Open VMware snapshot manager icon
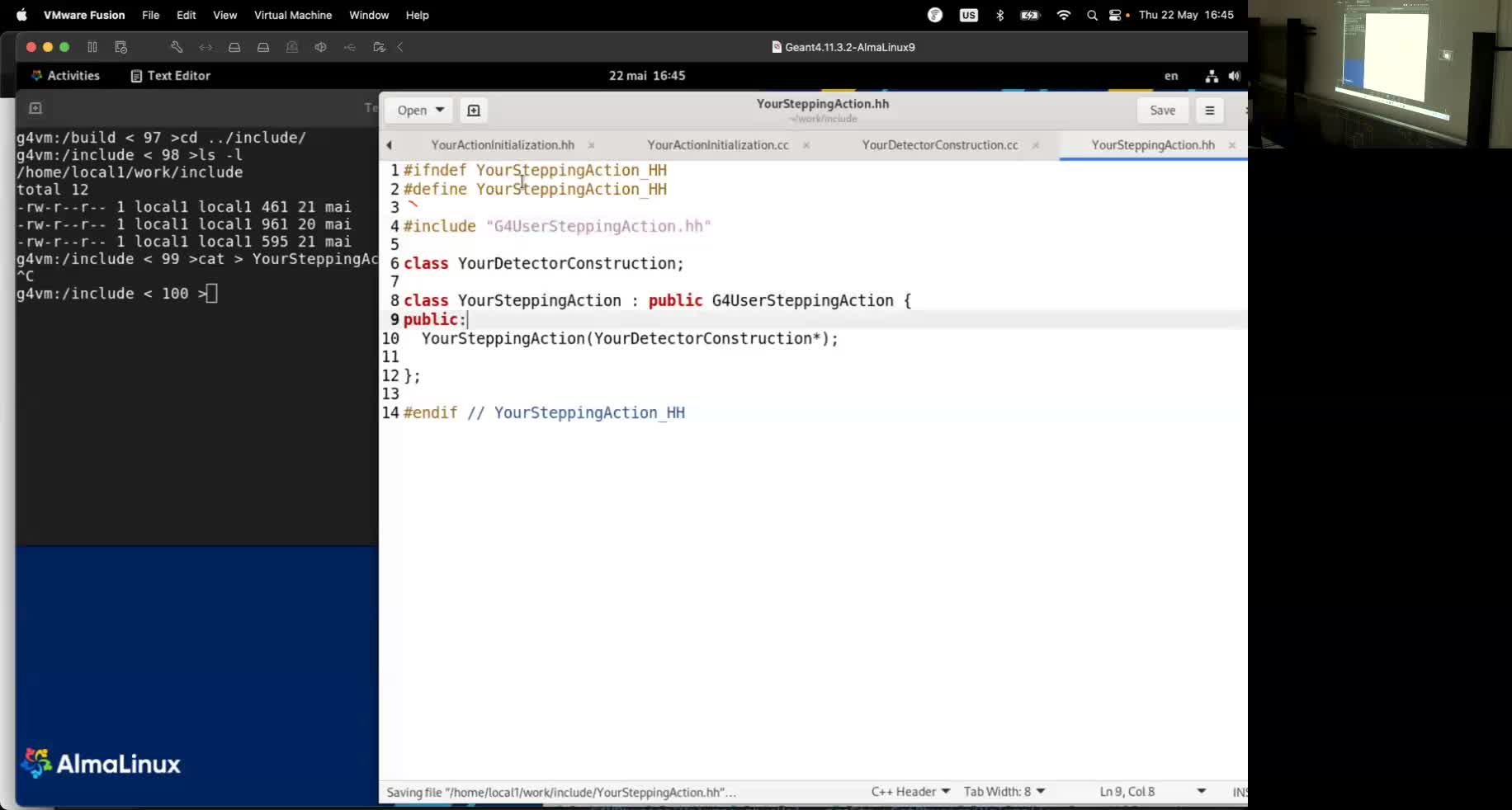The height and width of the screenshot is (810, 1512). point(121,47)
